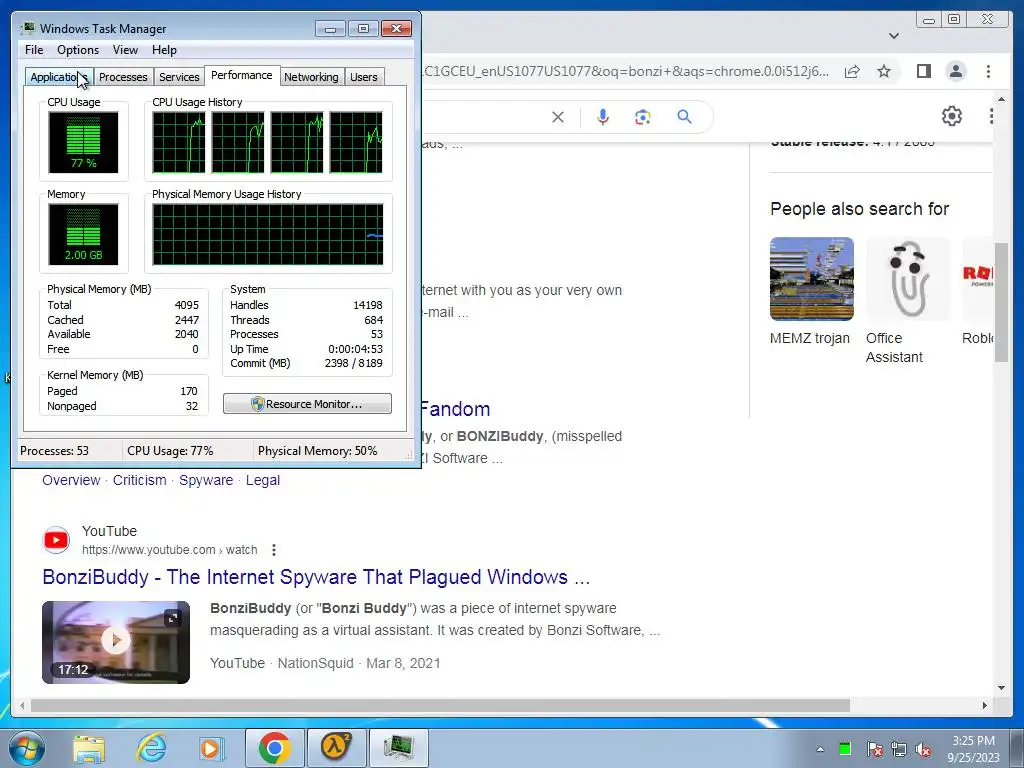Open Google quick settings gear
1024x768 pixels.
(952, 116)
